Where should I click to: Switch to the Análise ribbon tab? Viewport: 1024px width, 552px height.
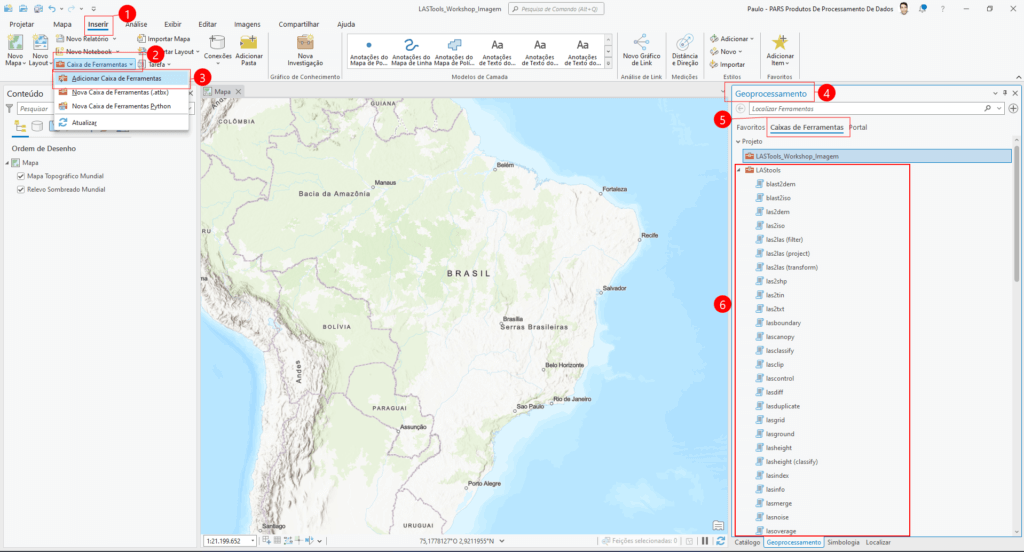coord(136,23)
